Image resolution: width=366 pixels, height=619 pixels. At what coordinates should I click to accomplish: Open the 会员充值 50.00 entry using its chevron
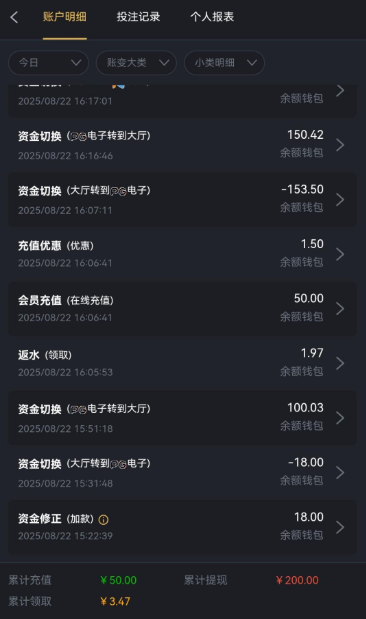tap(340, 308)
